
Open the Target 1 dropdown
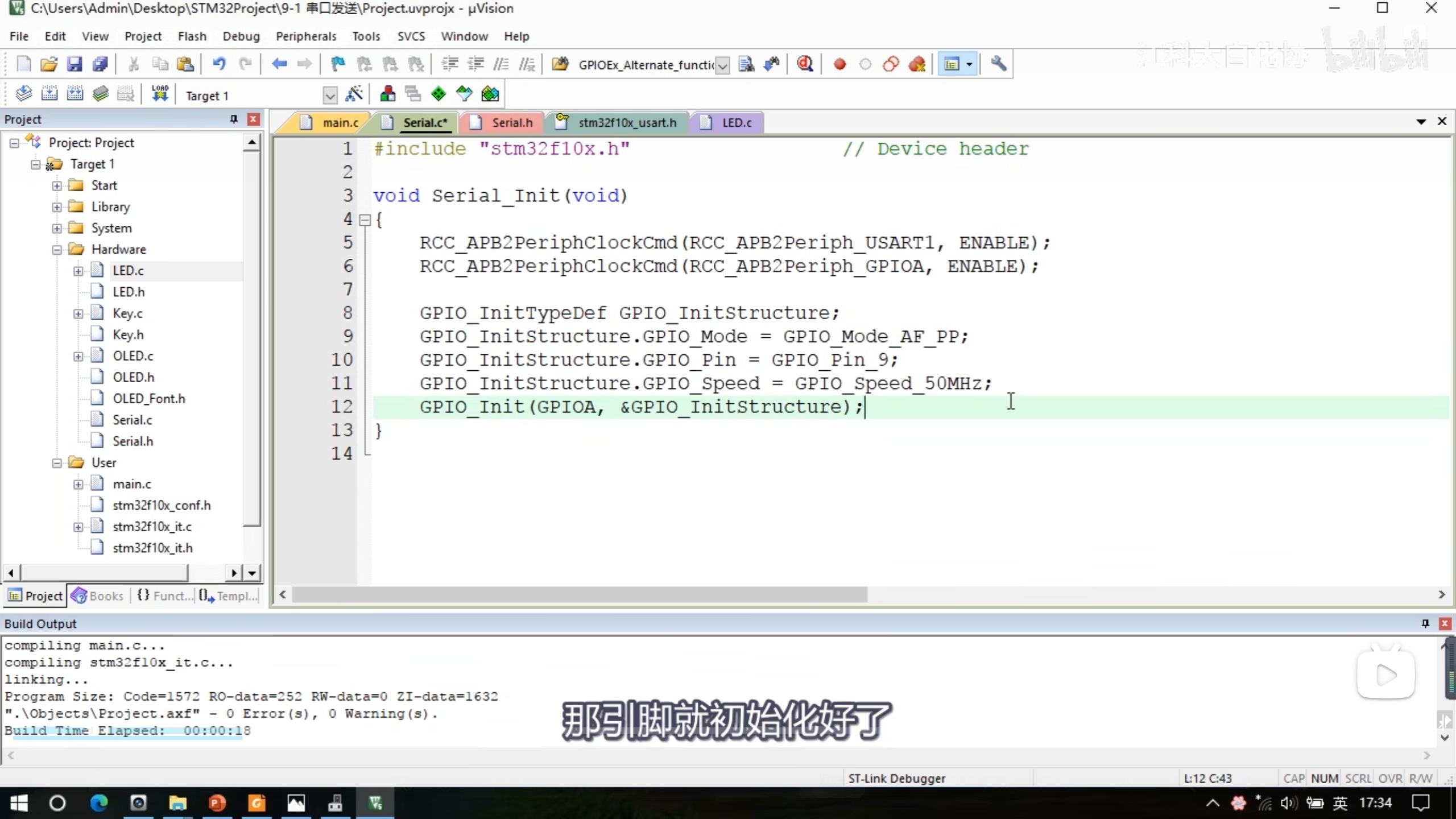[x=329, y=96]
